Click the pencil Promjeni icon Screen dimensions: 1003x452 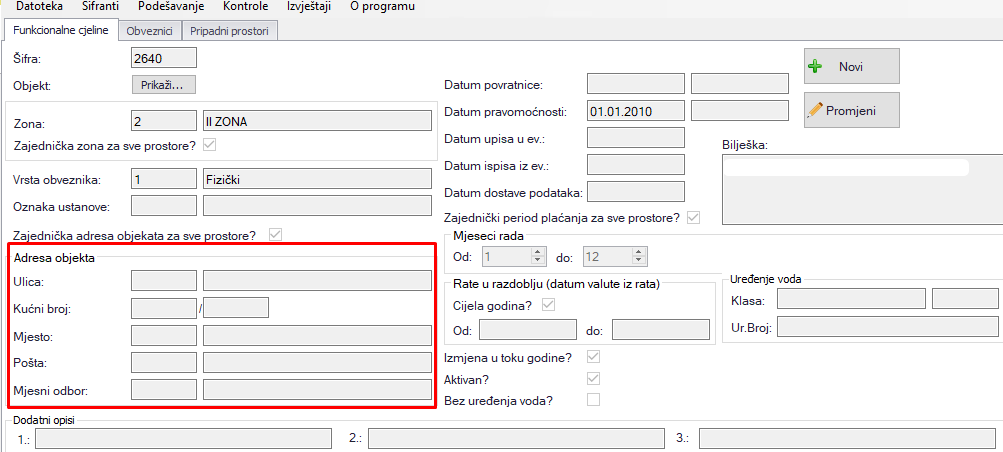pyautogui.click(x=815, y=109)
